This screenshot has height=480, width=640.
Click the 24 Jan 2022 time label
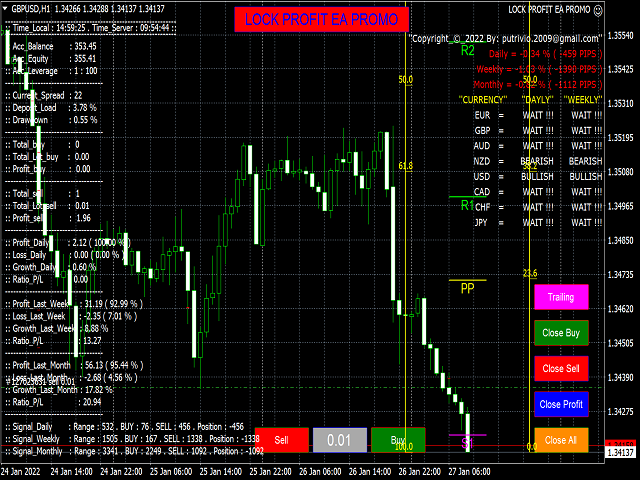21,472
